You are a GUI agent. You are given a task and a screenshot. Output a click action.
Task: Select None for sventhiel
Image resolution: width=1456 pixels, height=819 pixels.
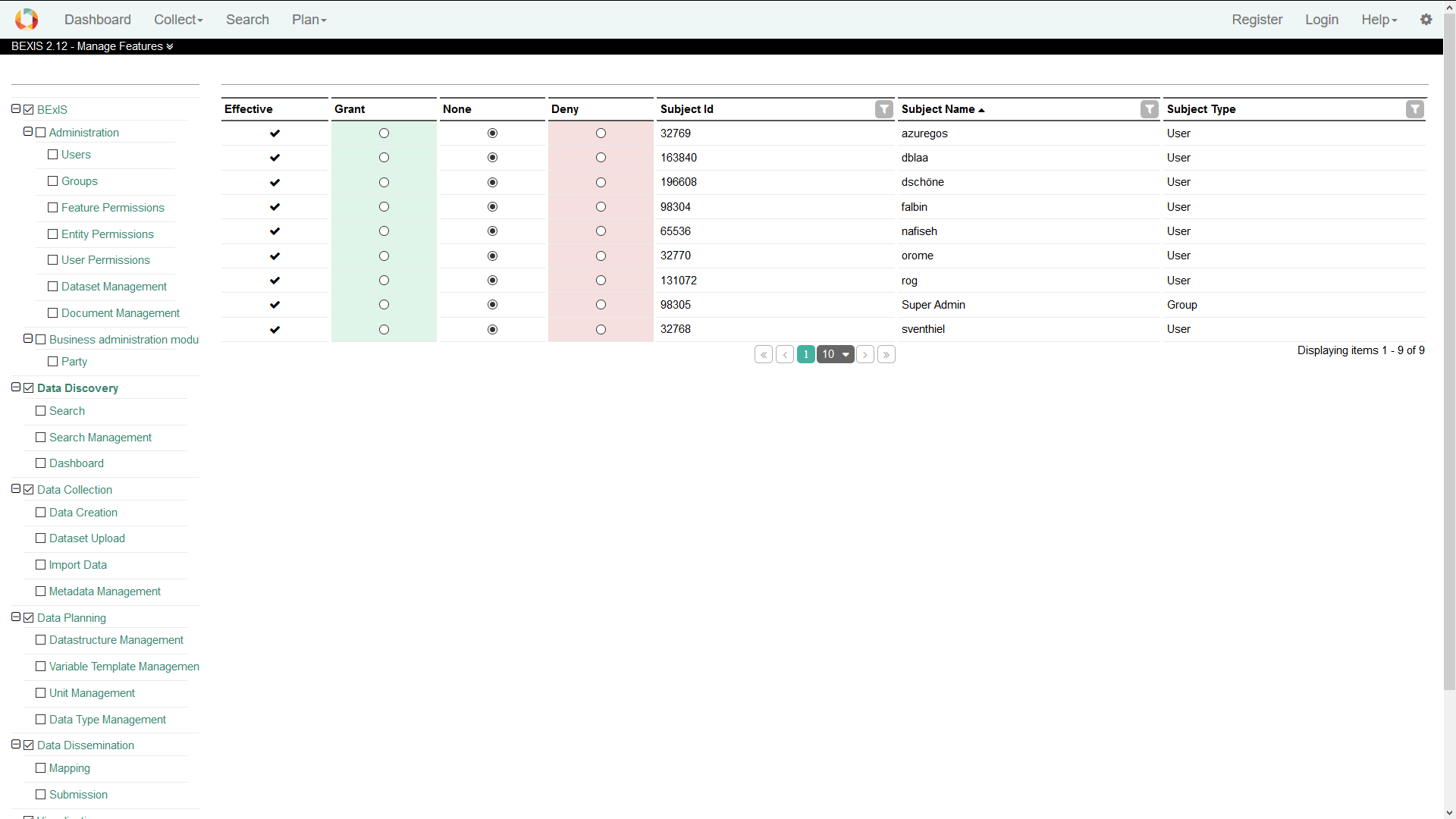pos(492,329)
